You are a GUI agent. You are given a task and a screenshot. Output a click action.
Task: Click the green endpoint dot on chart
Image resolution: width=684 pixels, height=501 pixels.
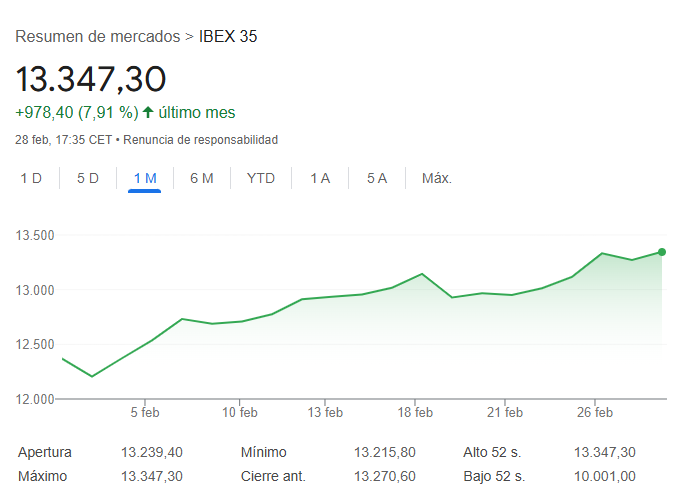click(x=662, y=252)
